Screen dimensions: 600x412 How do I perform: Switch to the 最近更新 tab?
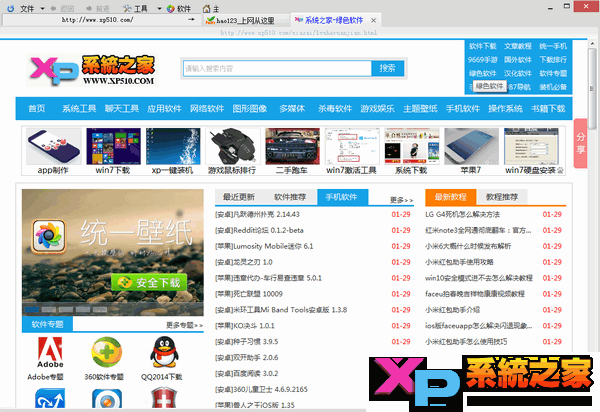coord(239,197)
